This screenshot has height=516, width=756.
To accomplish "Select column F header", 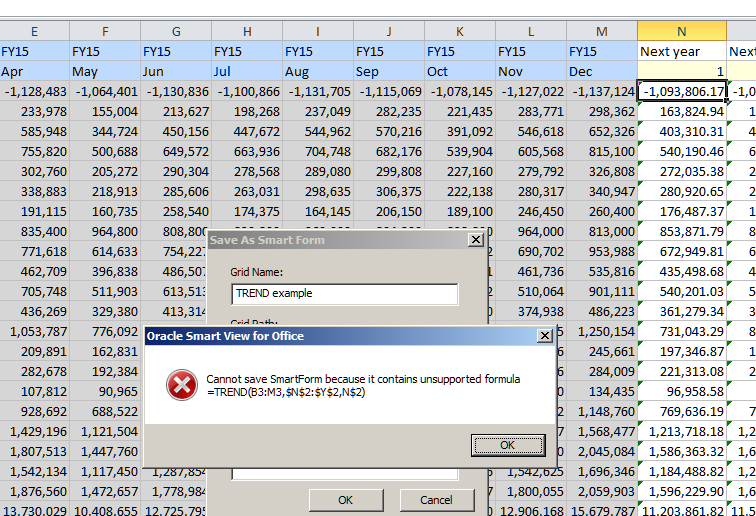I will (x=105, y=31).
